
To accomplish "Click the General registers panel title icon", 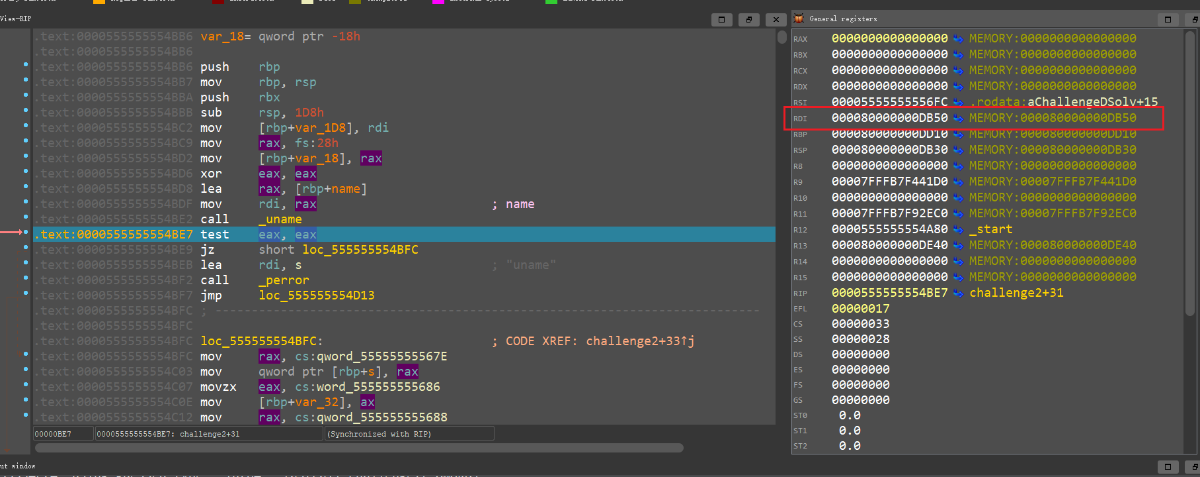I will (799, 19).
